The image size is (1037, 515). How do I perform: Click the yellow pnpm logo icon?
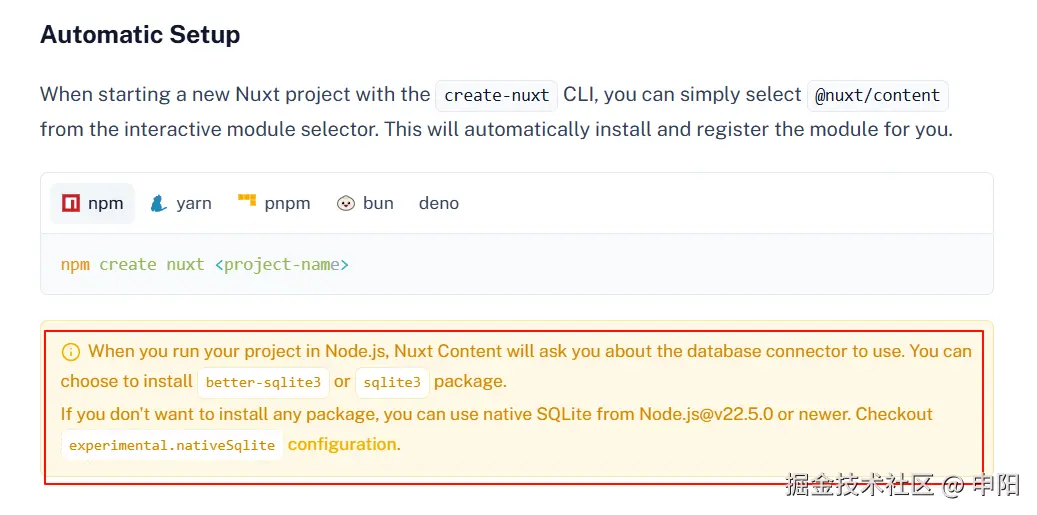coord(247,202)
